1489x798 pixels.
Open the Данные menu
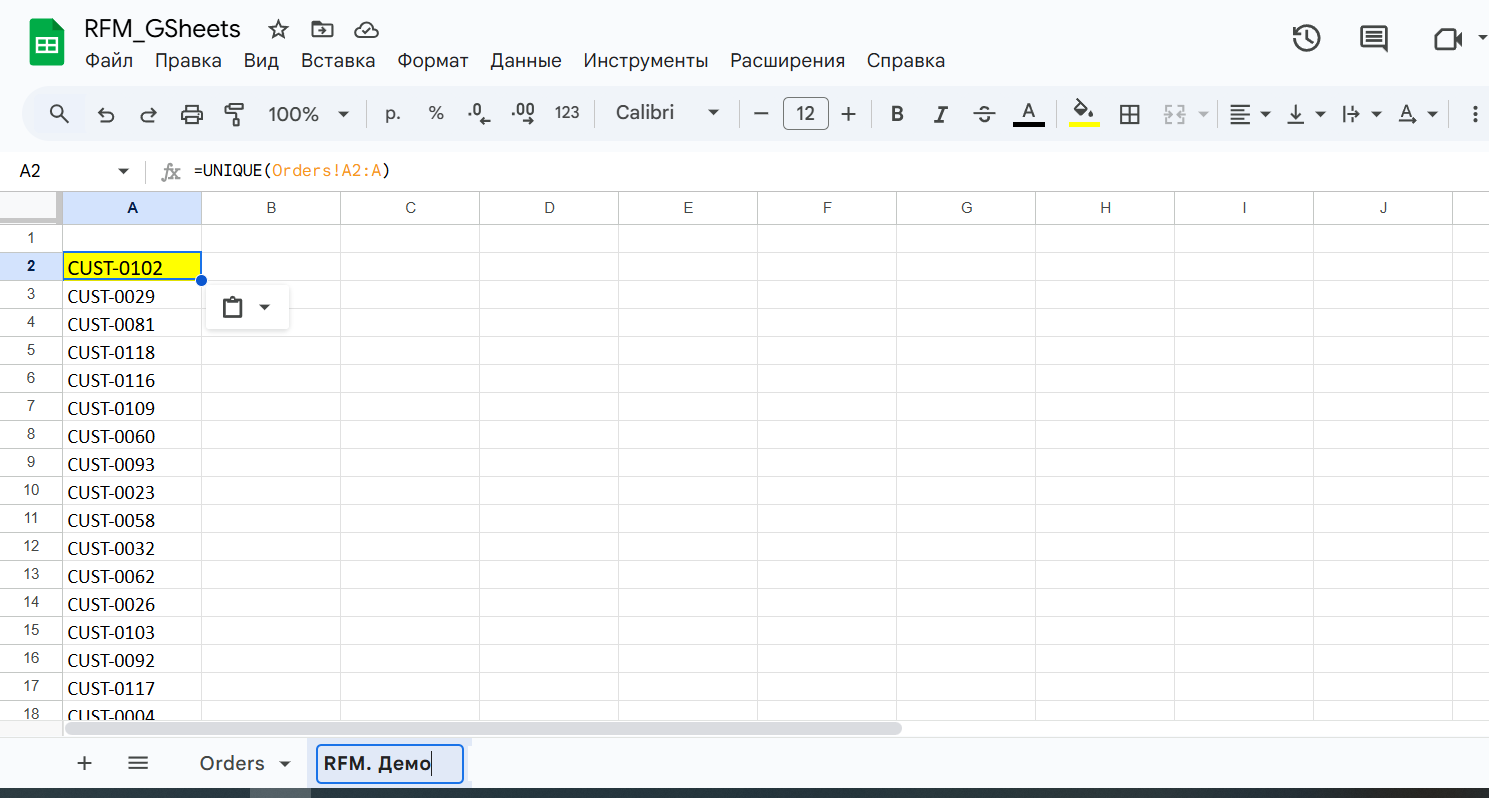click(525, 61)
